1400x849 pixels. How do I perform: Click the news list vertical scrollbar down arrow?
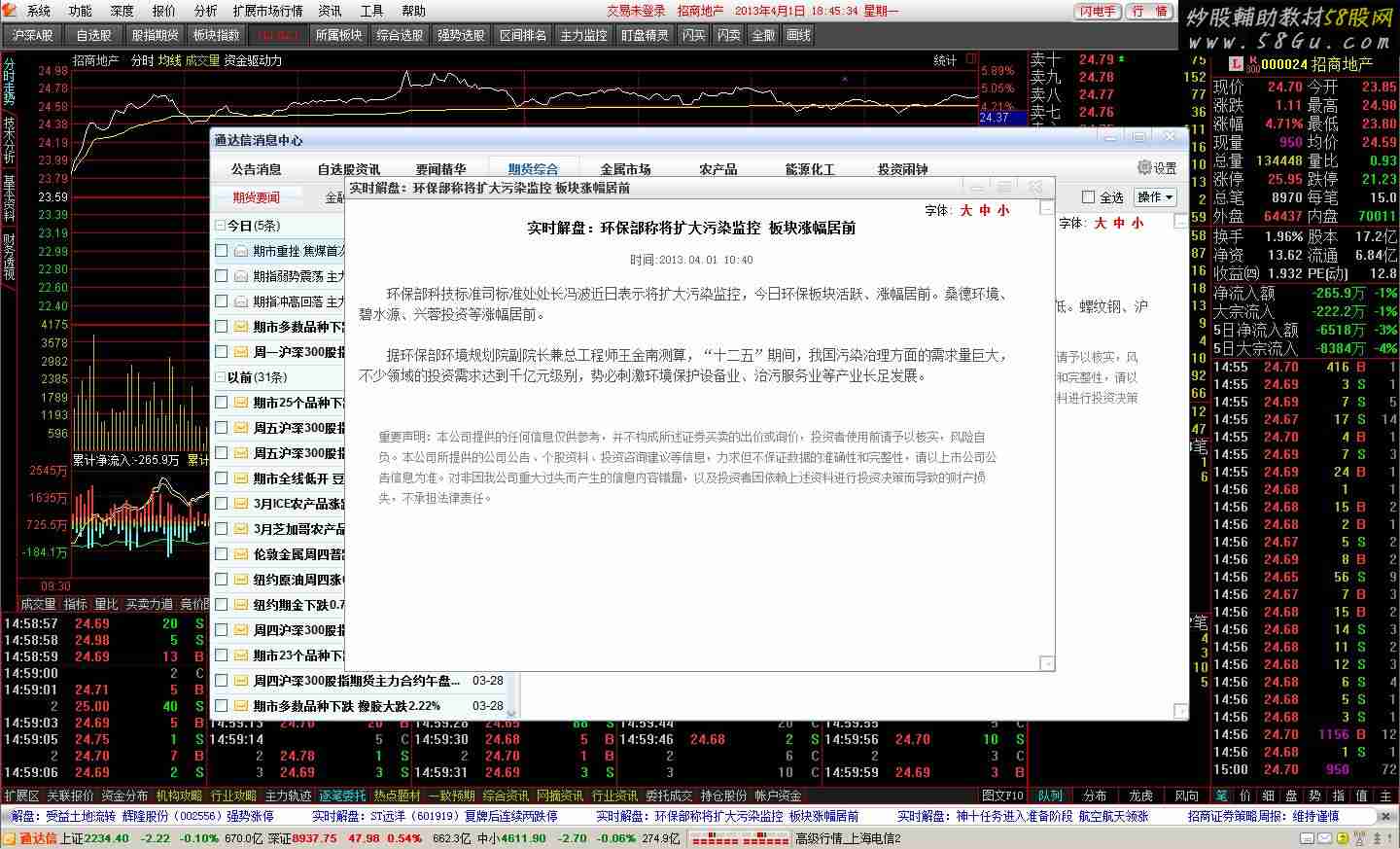(511, 713)
